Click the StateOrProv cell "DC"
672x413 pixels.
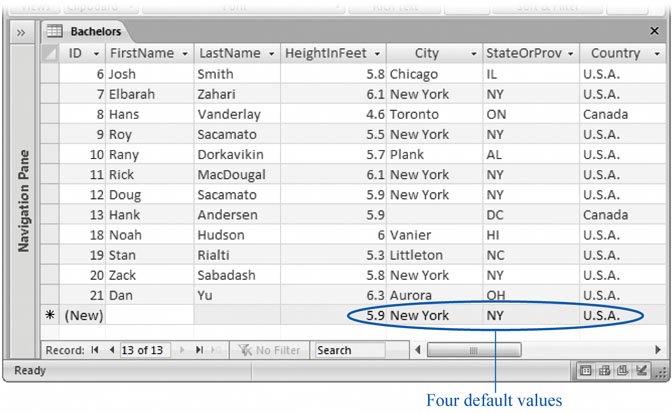click(531, 215)
